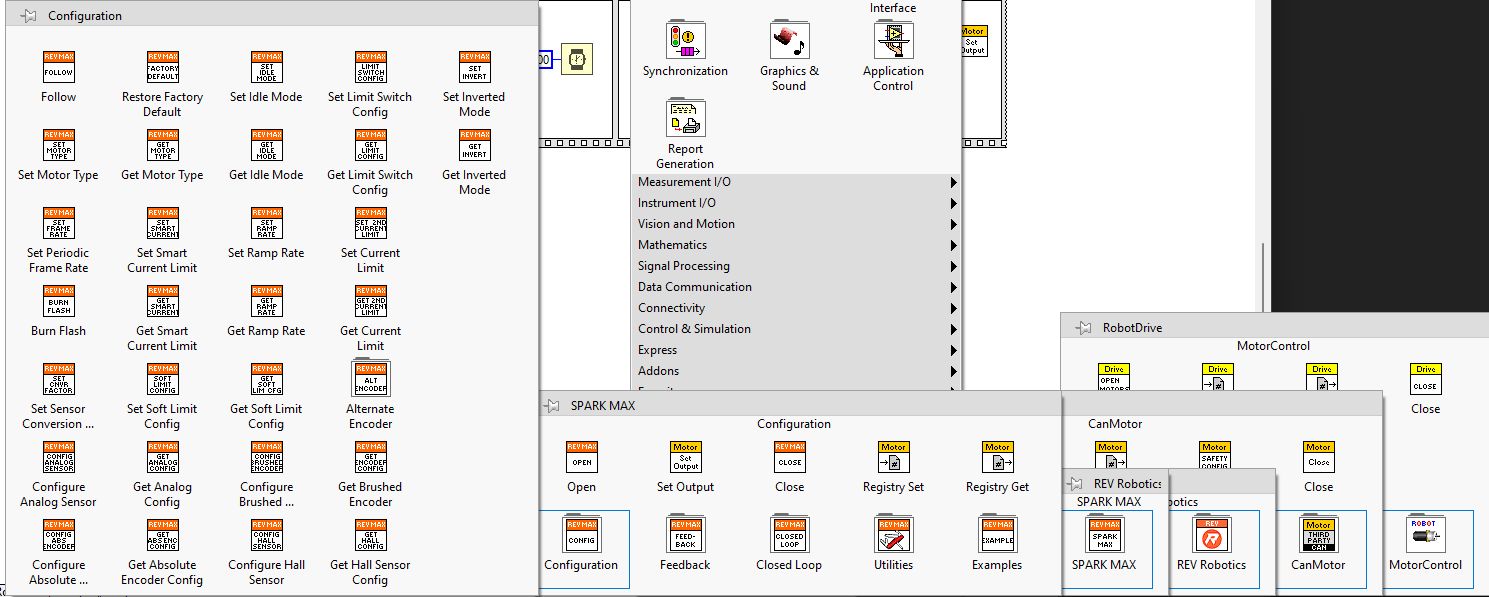The width and height of the screenshot is (1489, 597).
Task: Select the Configure Hall Sensor VI
Action: 267,535
